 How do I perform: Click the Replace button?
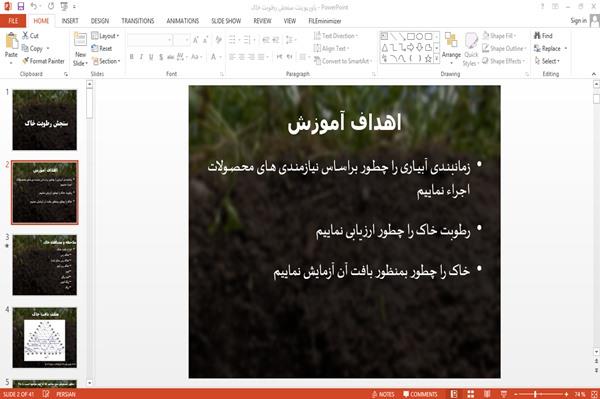(550, 48)
